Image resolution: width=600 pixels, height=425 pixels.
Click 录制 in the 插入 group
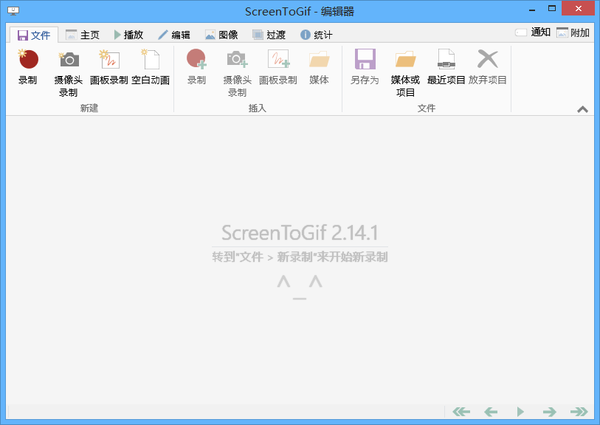197,67
